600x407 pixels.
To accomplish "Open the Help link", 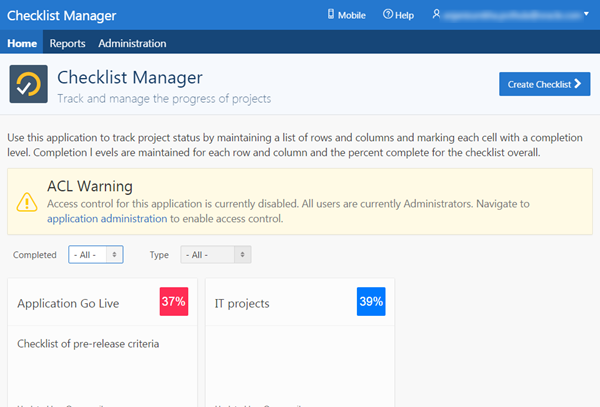I will [398, 15].
